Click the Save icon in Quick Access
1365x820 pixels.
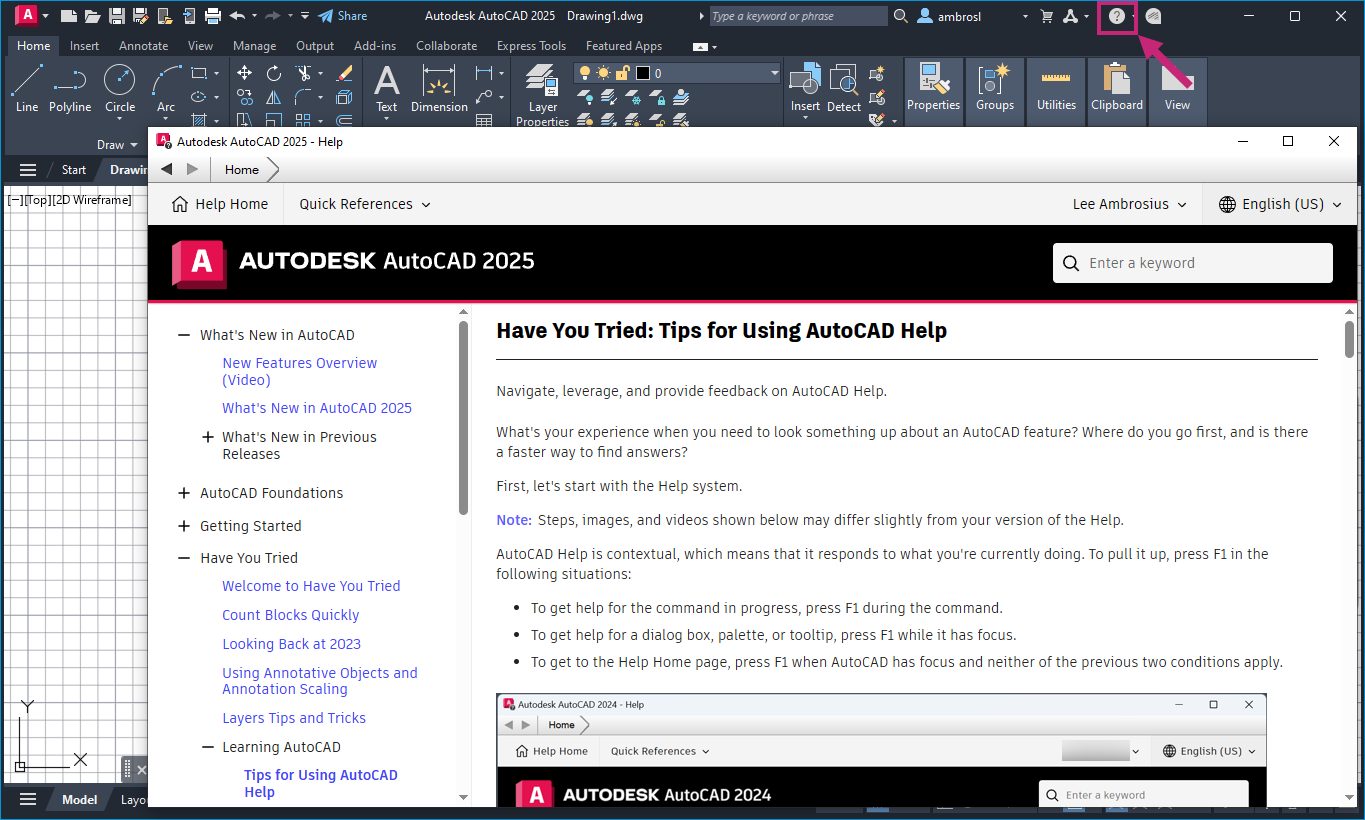point(116,16)
